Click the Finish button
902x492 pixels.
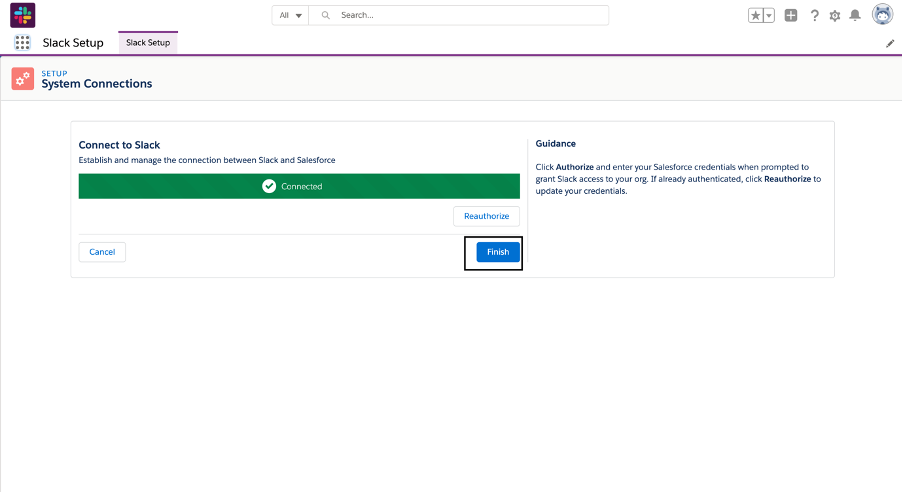coord(498,252)
